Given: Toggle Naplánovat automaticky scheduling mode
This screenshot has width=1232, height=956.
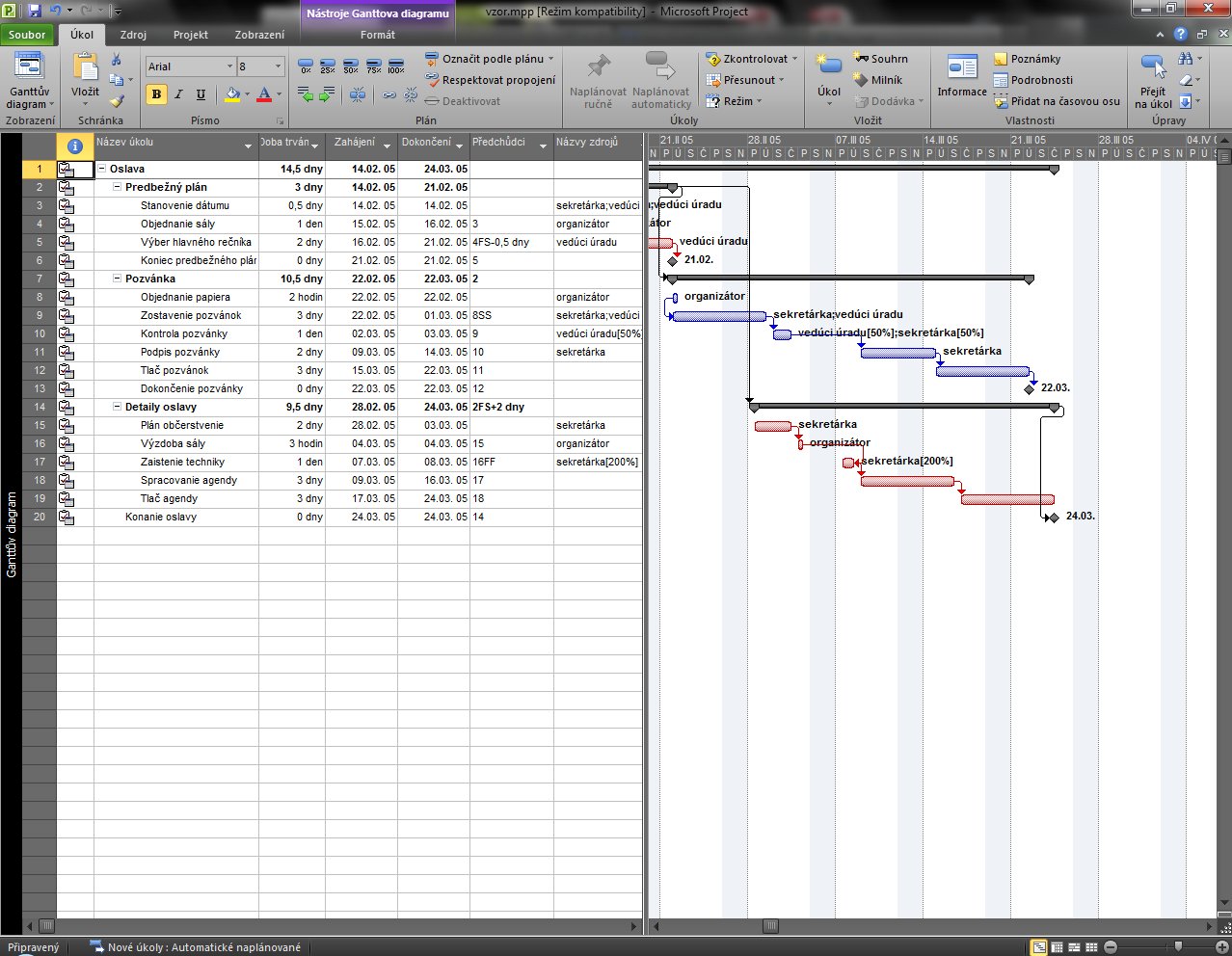Looking at the screenshot, I should [661, 81].
